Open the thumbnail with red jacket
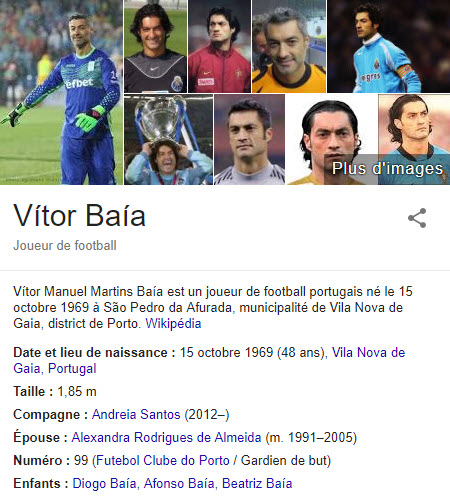The image size is (450, 502). [219, 46]
